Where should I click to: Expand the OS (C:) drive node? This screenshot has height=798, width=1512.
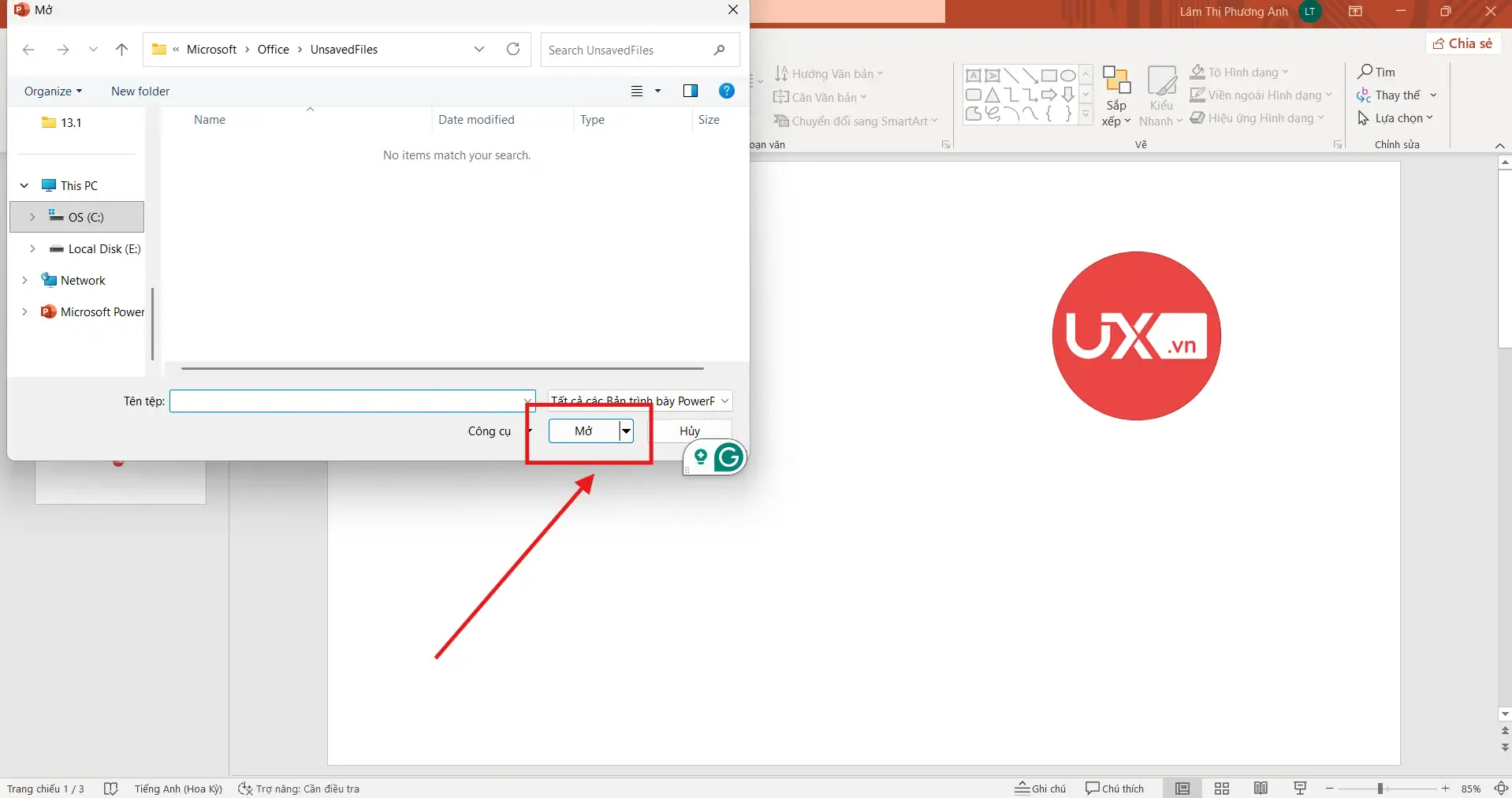click(x=32, y=217)
